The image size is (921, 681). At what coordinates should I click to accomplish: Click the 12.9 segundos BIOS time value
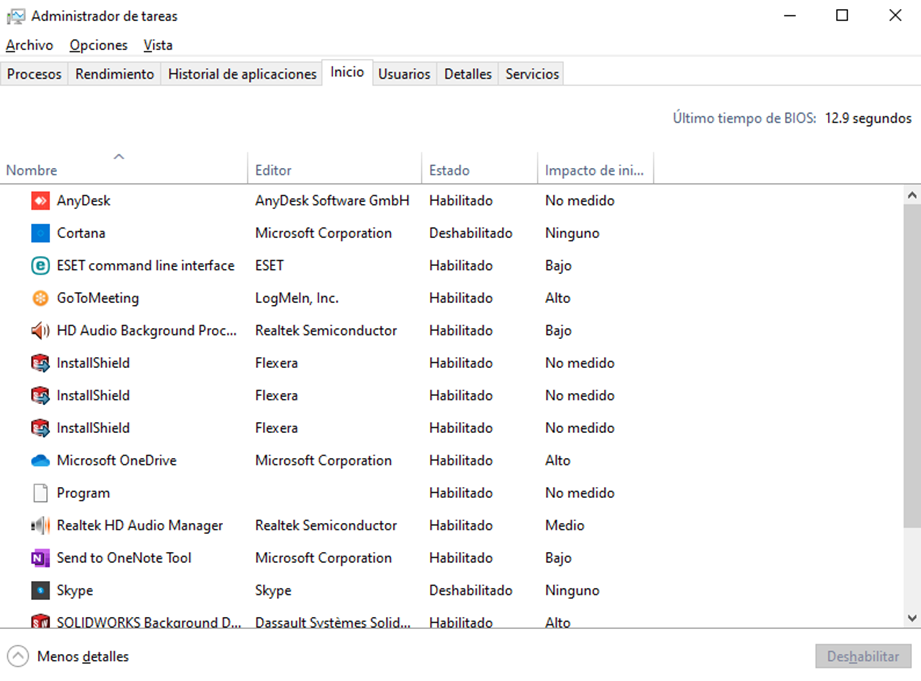[868, 118]
